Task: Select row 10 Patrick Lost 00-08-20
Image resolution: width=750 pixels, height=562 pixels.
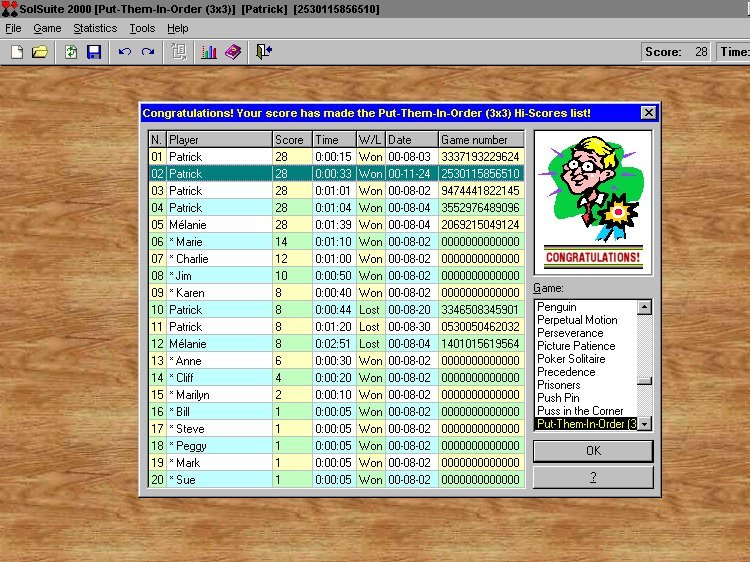Action: pyautogui.click(x=336, y=309)
